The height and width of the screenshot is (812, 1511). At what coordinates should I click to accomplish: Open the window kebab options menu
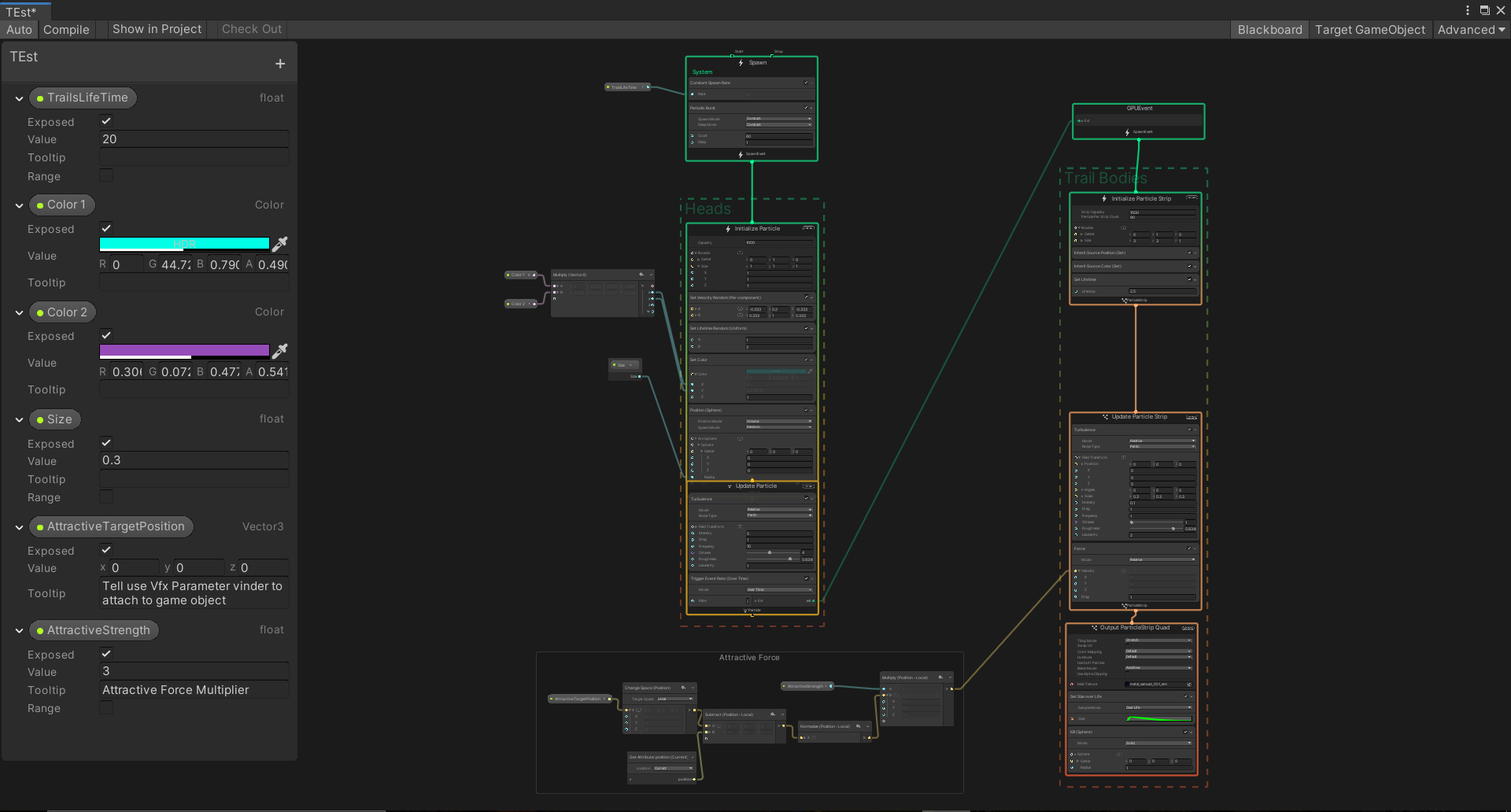1468,10
